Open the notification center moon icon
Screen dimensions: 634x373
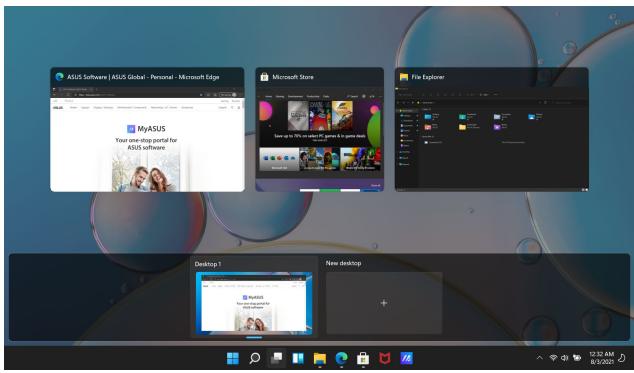(x=623, y=358)
